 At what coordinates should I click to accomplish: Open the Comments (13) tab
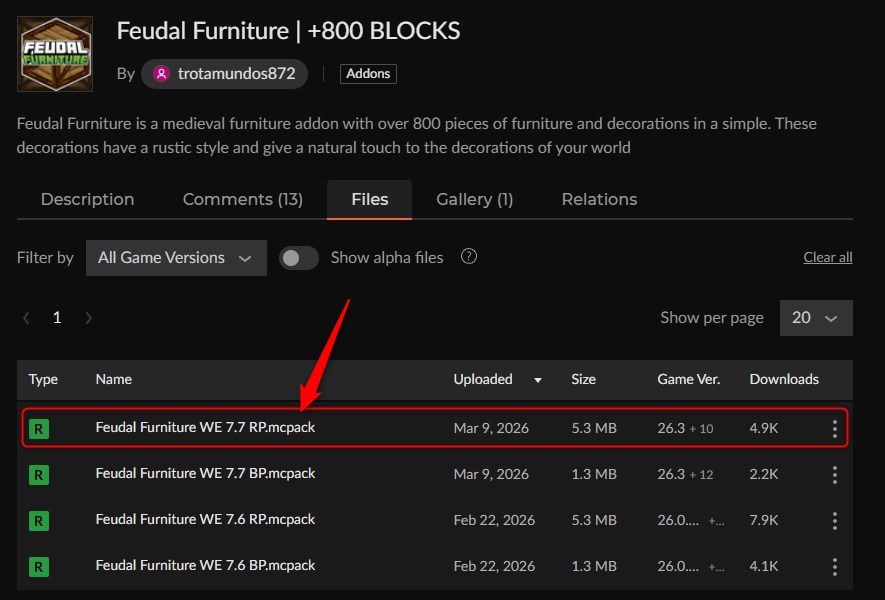[243, 199]
